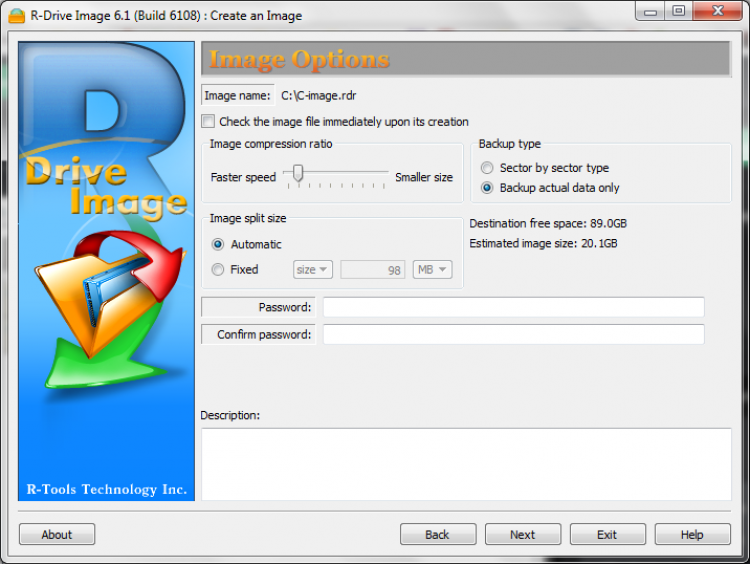Image resolution: width=750 pixels, height=564 pixels.
Task: Click the R-Tools Technology Inc. banner text
Action: [107, 489]
